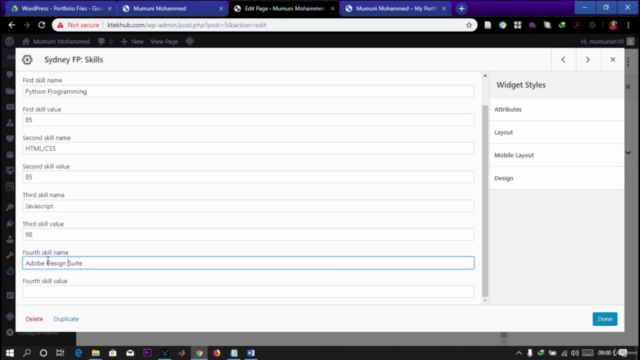Open Firefox from the taskbar
This screenshot has width=640, height=360.
coord(216,353)
